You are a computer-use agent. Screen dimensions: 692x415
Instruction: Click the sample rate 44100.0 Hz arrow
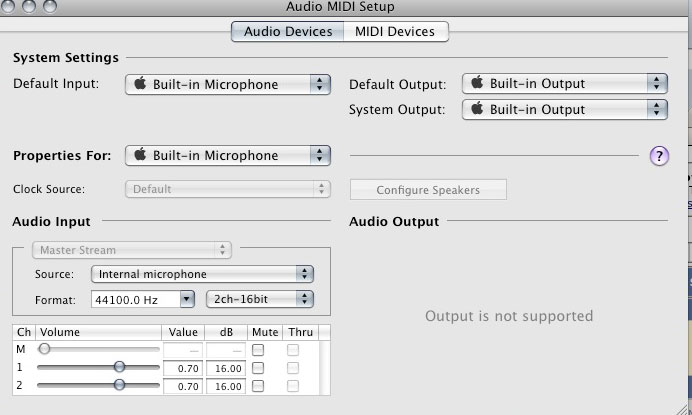coord(187,299)
